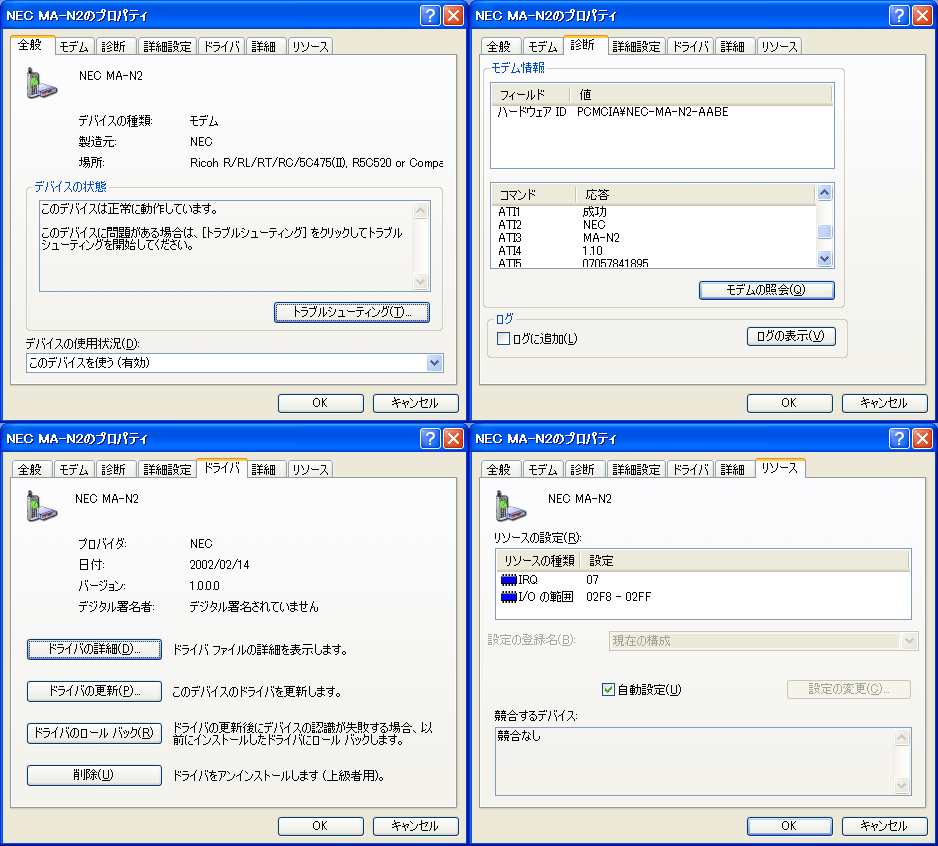Click OK in the Driver window
This screenshot has height=846, width=938.
pos(321,826)
